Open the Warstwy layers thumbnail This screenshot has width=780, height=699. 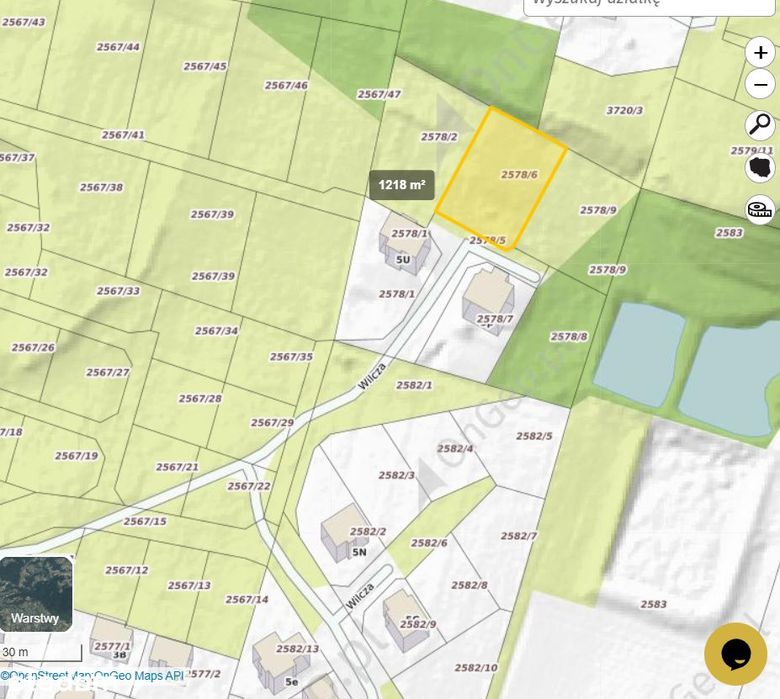(36, 594)
